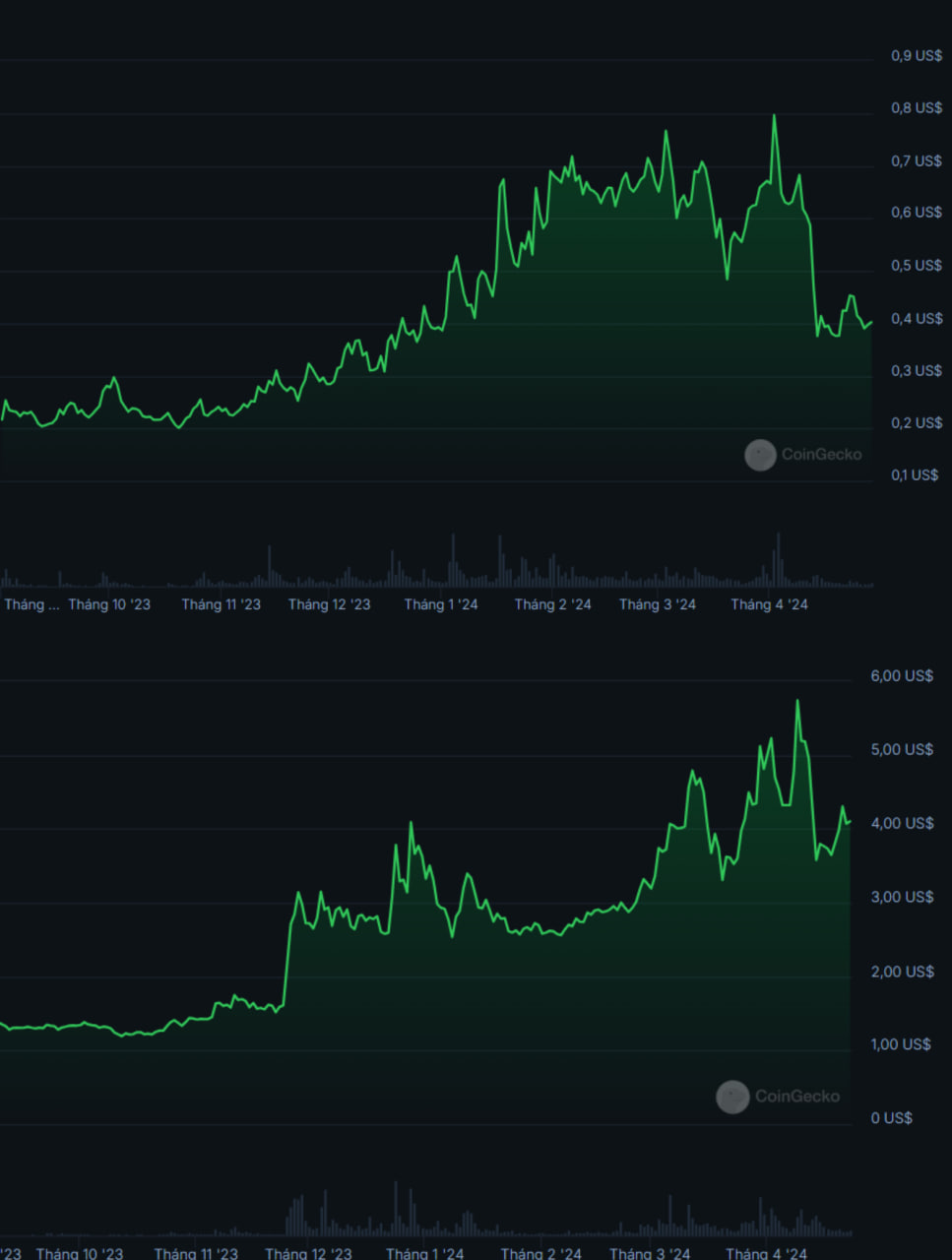Click 'Tháng 3 '24' under the lower chart
The width and height of the screenshot is (952, 1260).
pyautogui.click(x=650, y=1253)
